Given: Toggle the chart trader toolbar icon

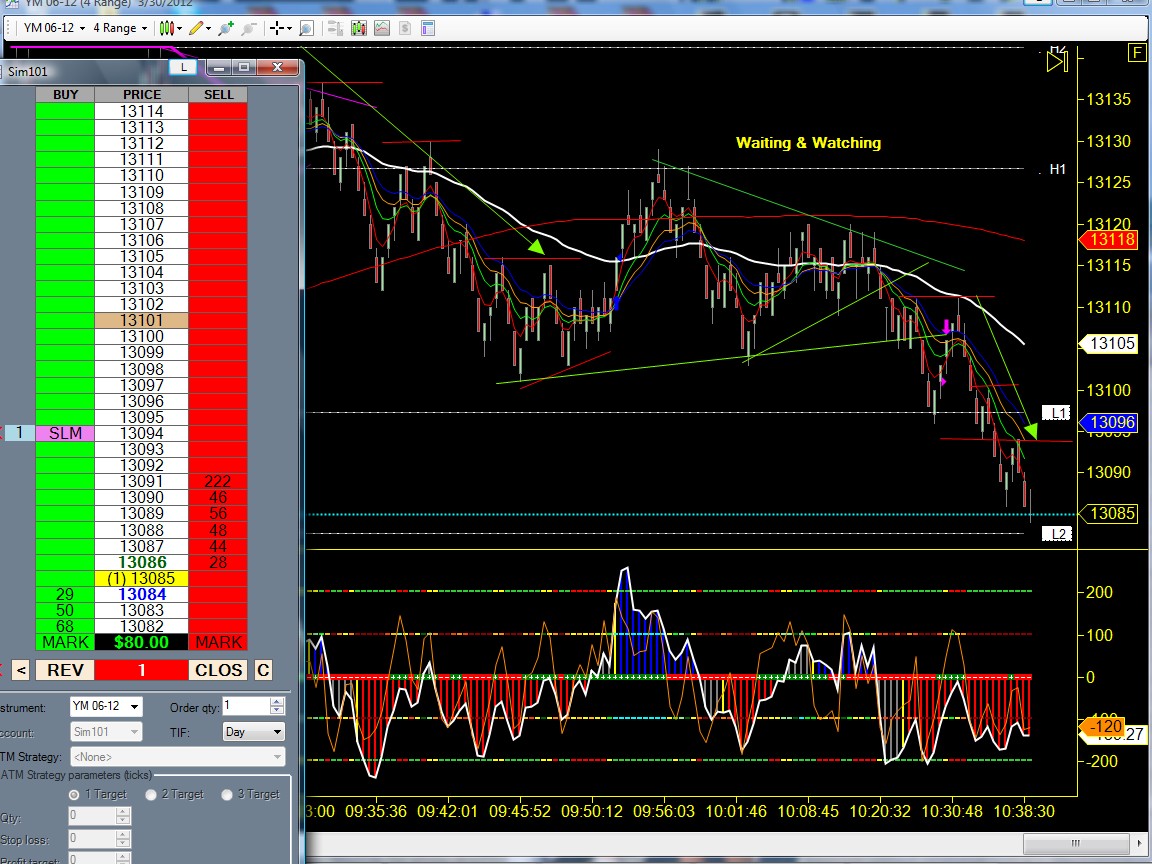Looking at the screenshot, I should tap(335, 28).
